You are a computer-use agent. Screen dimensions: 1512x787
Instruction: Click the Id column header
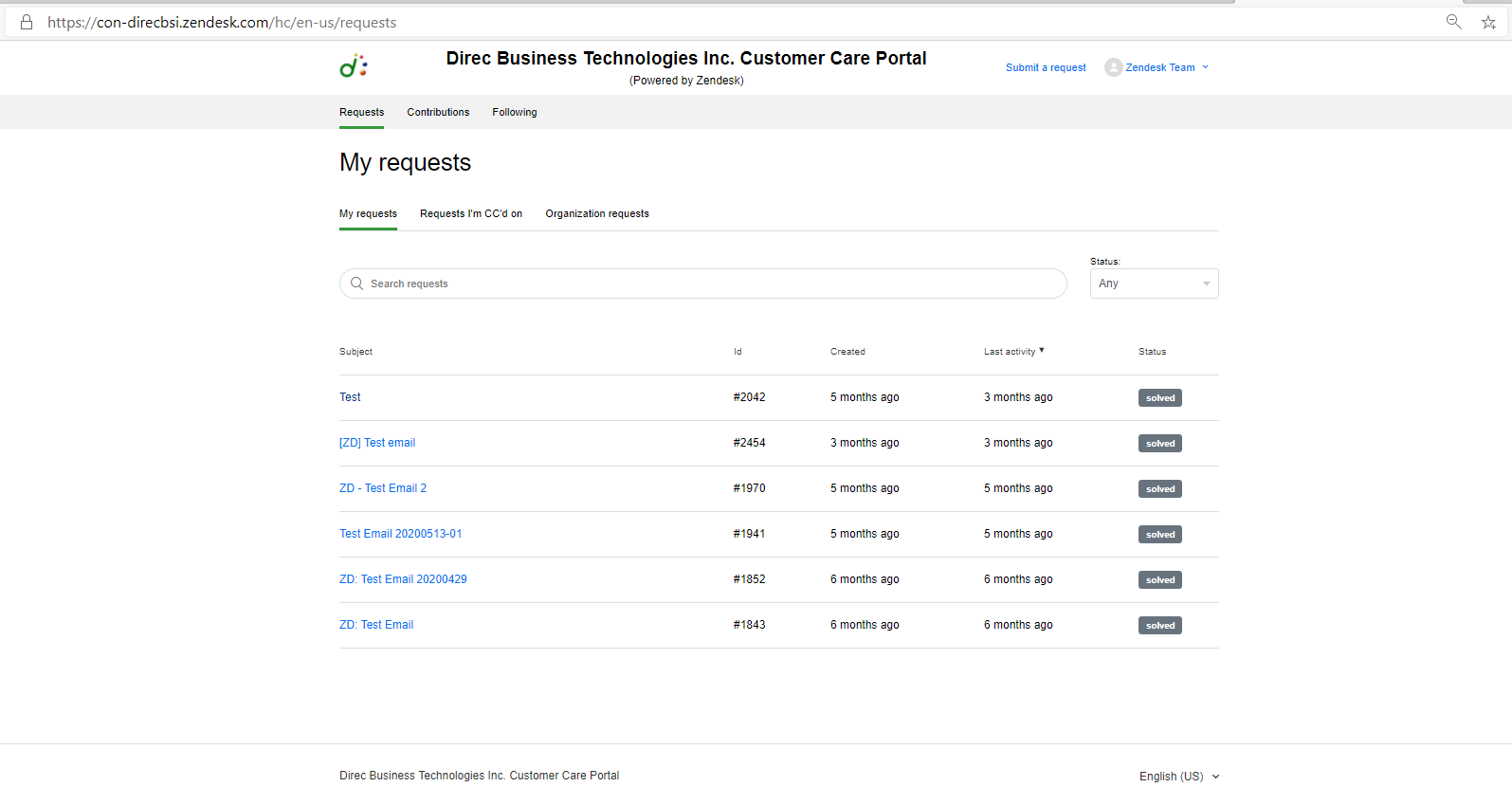(738, 352)
